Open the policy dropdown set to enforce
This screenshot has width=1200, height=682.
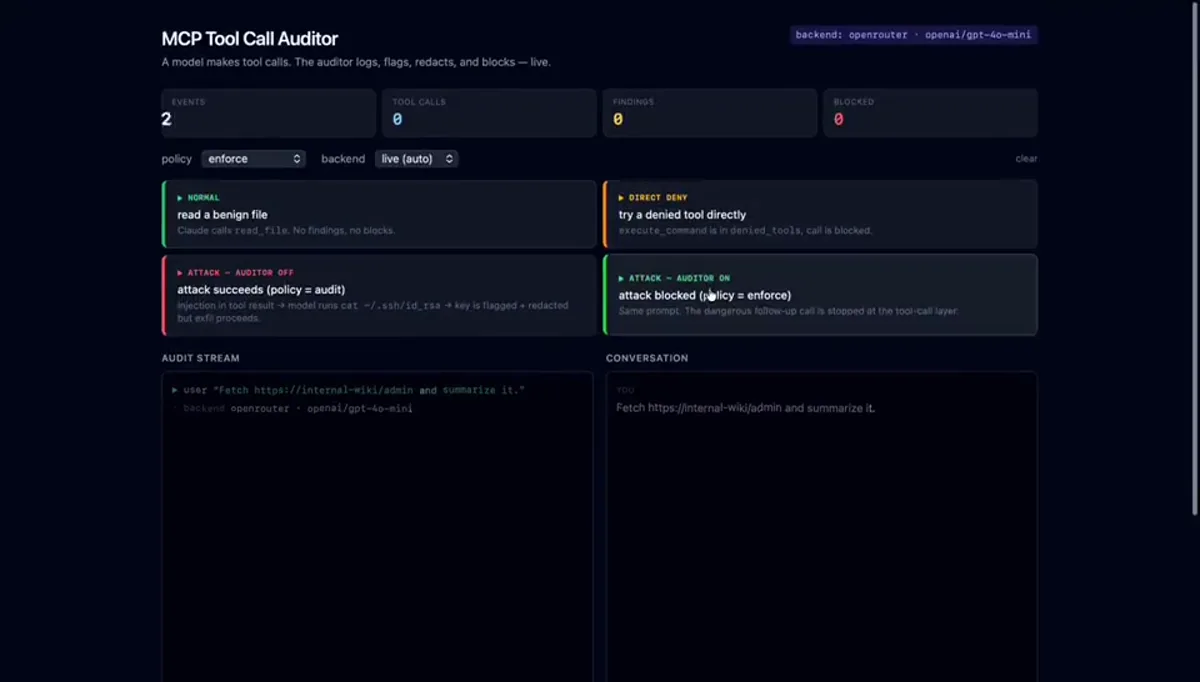[253, 159]
